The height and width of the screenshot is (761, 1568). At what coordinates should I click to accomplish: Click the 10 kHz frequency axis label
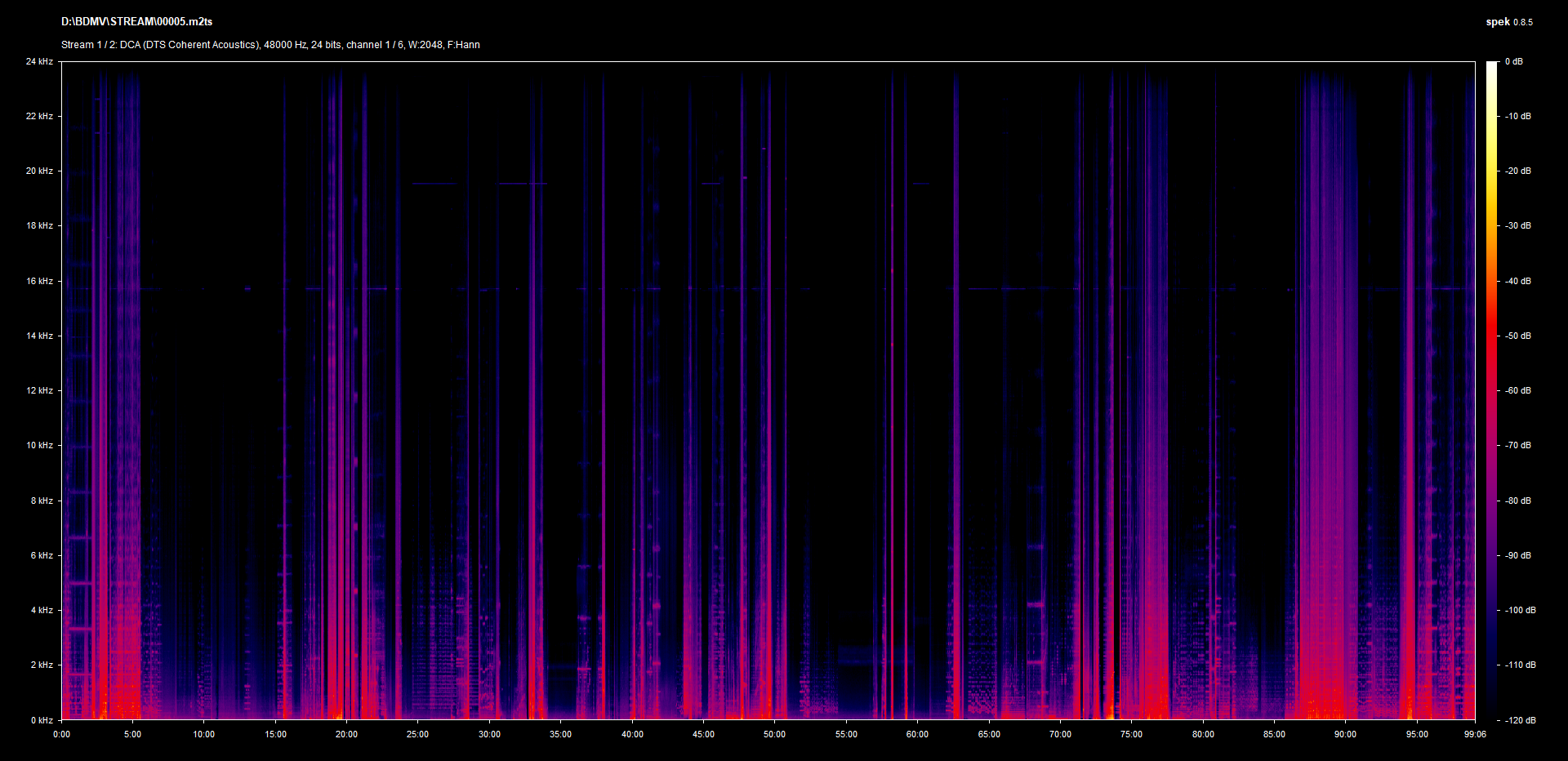click(x=39, y=446)
